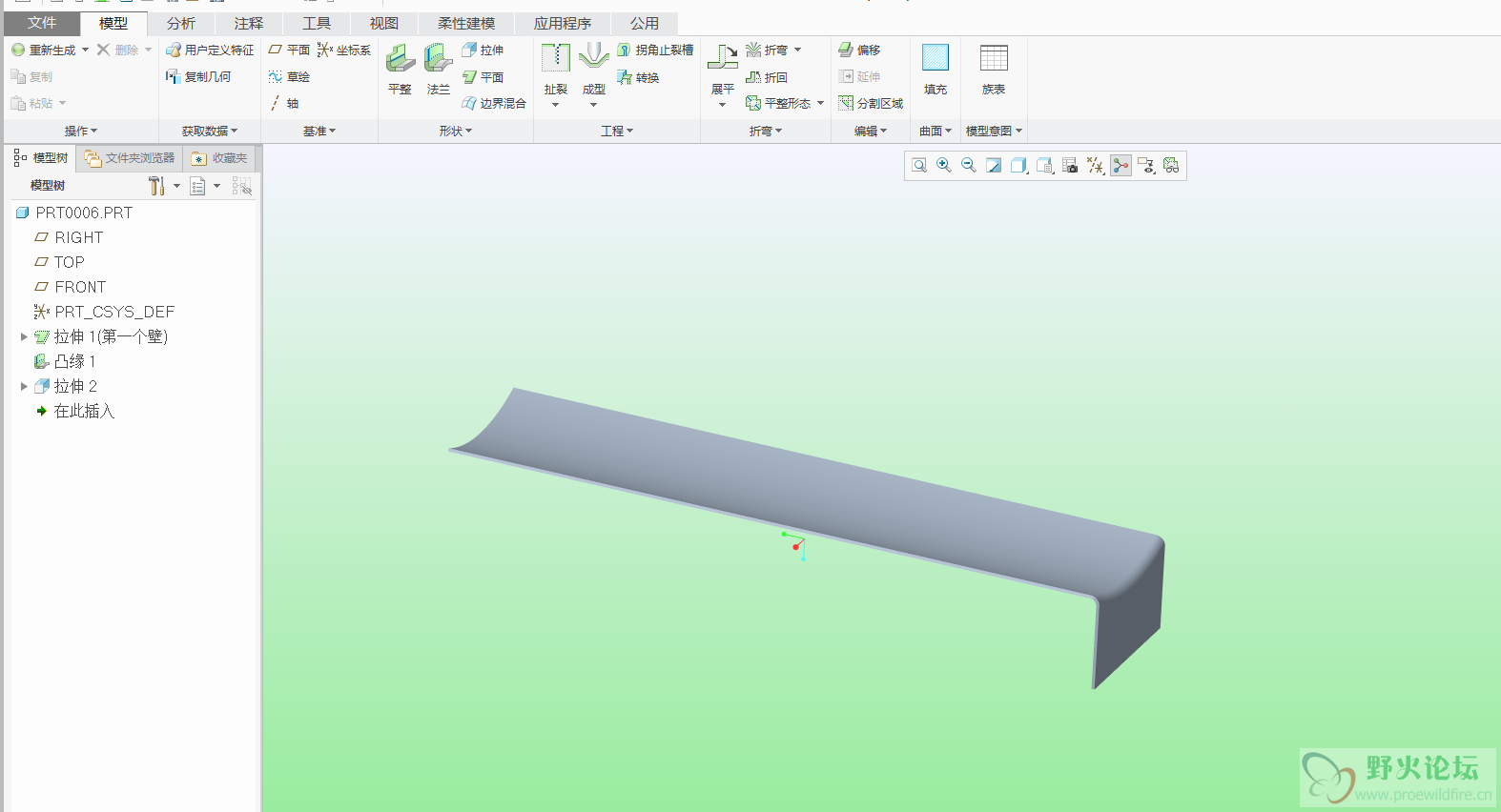Click the Extrude (拉伸) tool in the ribbon

click(483, 50)
